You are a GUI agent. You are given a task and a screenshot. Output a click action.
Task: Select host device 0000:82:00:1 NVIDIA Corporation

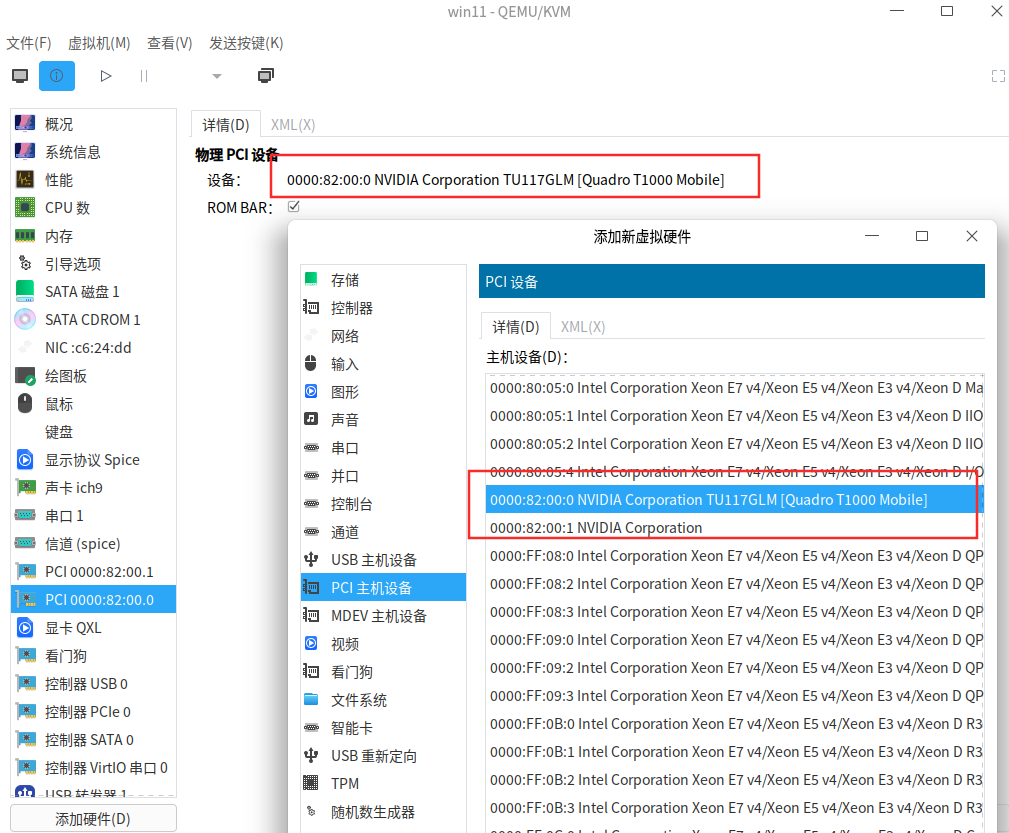(735, 528)
